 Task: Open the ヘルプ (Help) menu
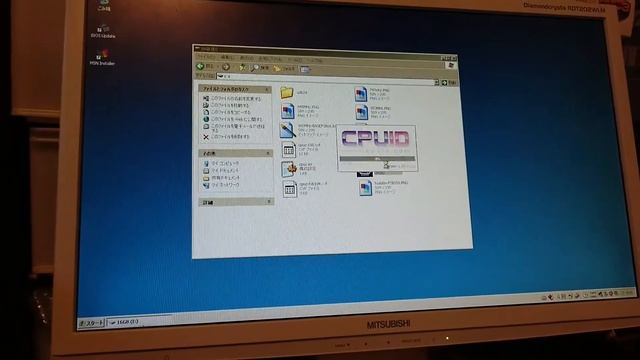[314, 60]
